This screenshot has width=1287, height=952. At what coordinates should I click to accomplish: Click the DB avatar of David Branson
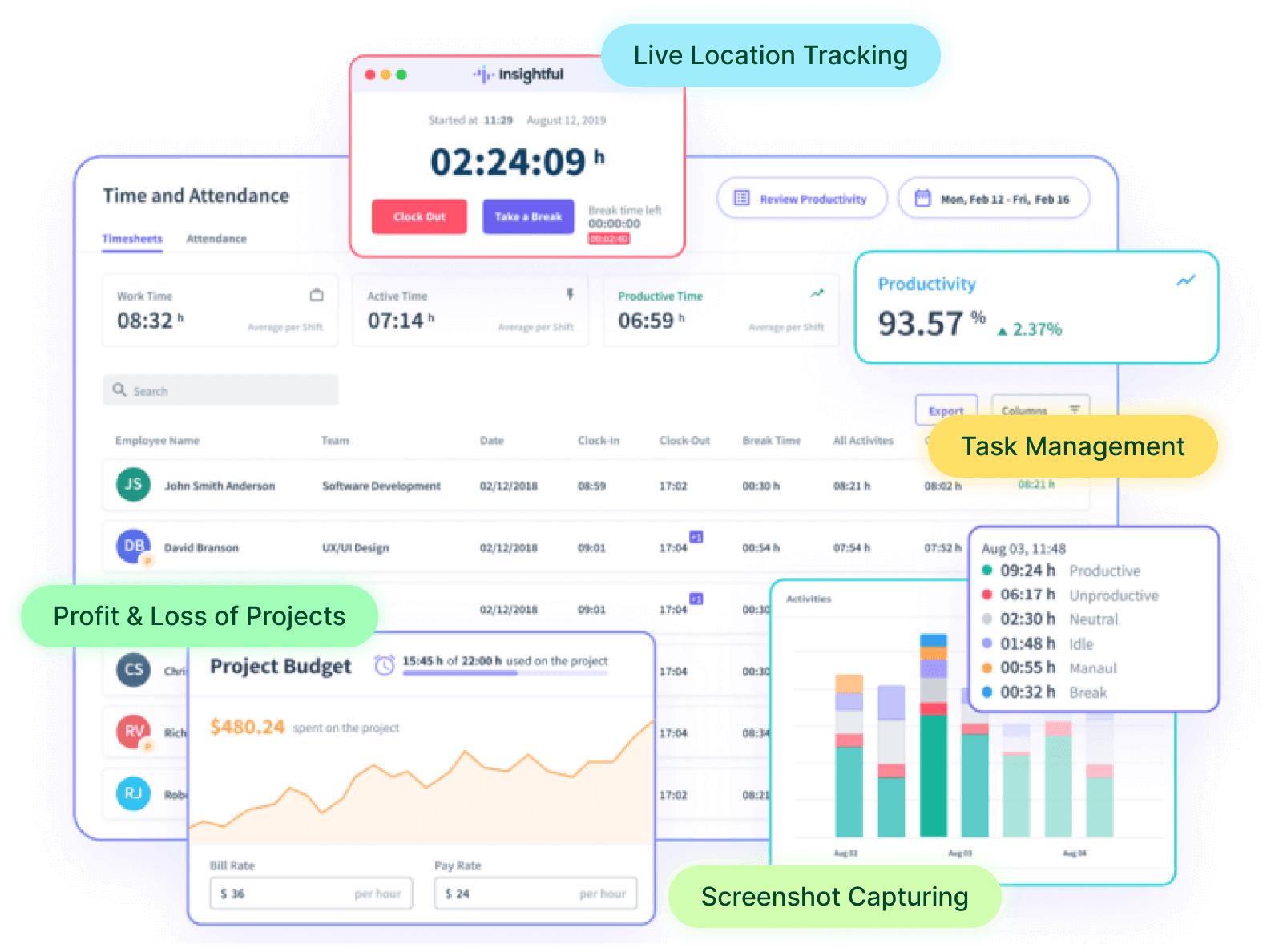(133, 546)
